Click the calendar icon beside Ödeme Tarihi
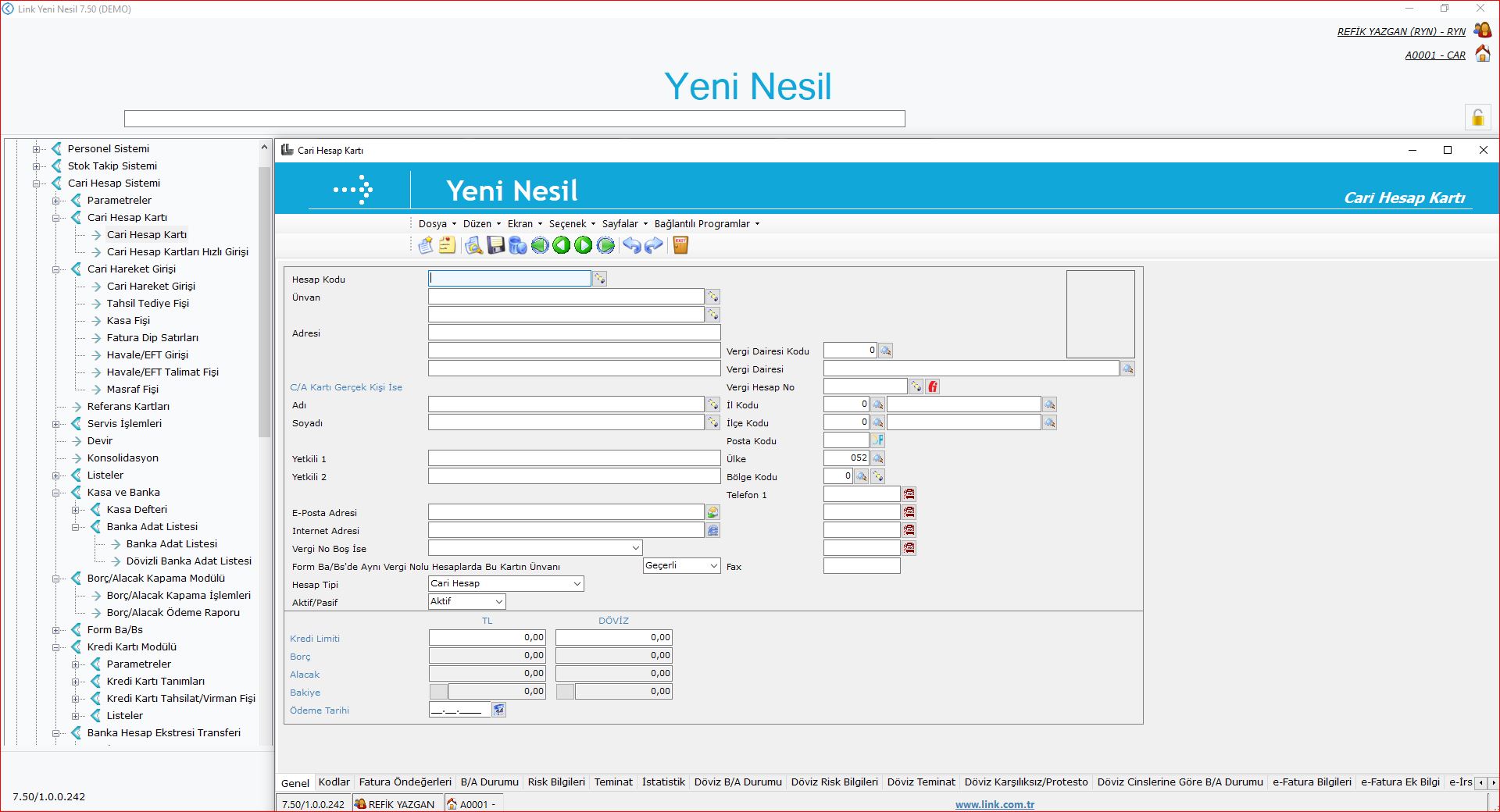The width and height of the screenshot is (1500, 812). point(499,710)
